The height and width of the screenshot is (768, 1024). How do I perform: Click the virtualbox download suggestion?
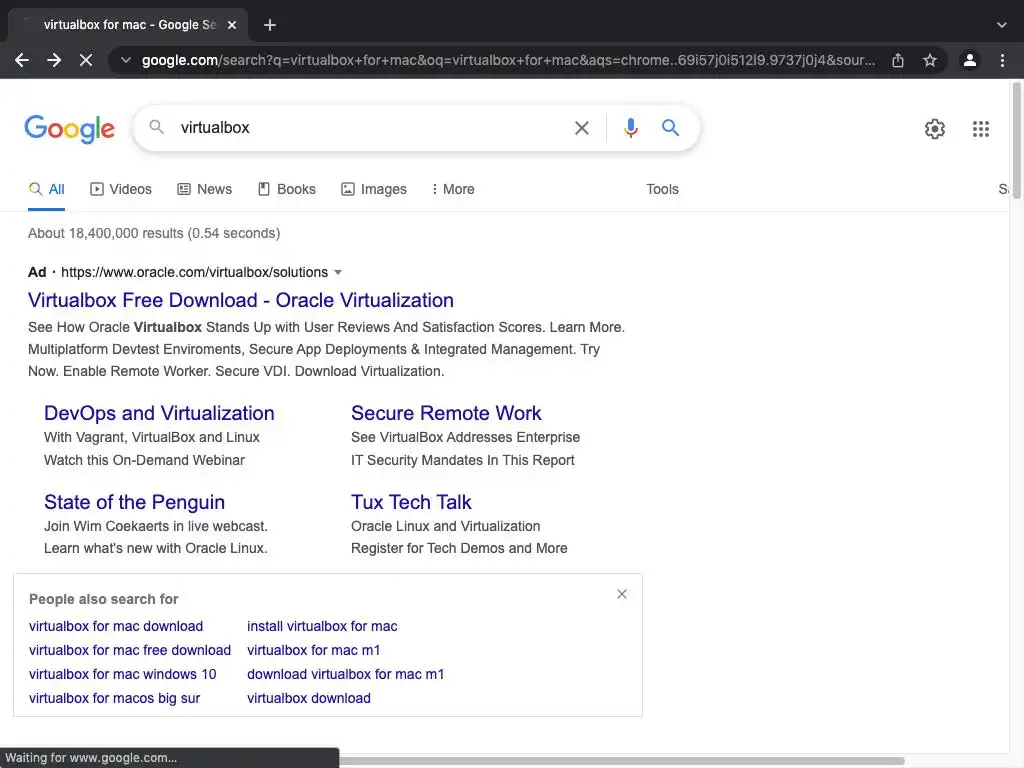click(308, 699)
